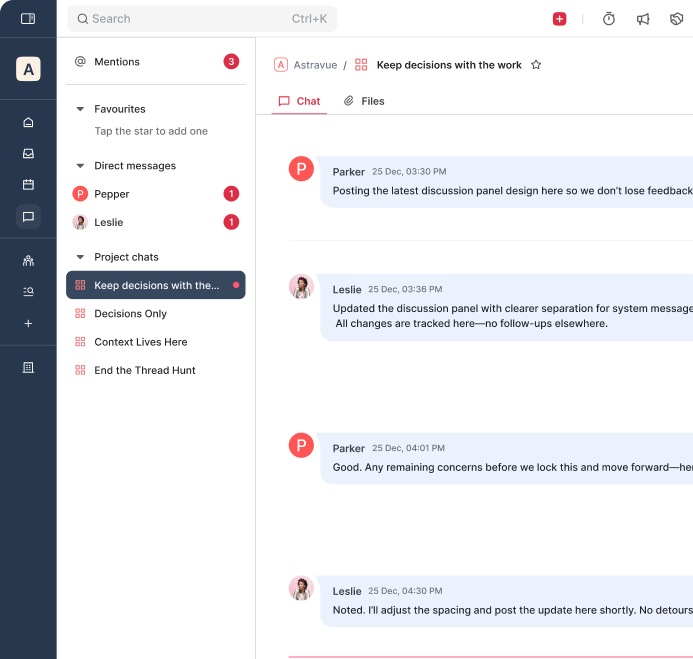Open the announcements megaphone icon
Viewport: 693px width, 659px height.
pos(643,19)
